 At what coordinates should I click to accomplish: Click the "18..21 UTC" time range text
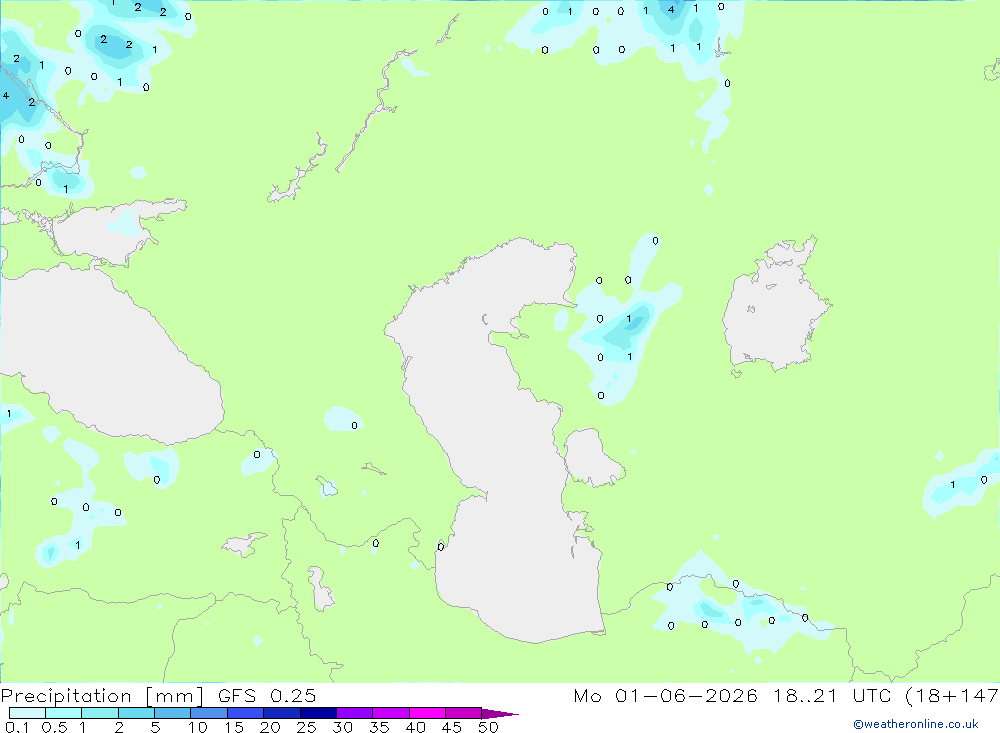(x=832, y=696)
